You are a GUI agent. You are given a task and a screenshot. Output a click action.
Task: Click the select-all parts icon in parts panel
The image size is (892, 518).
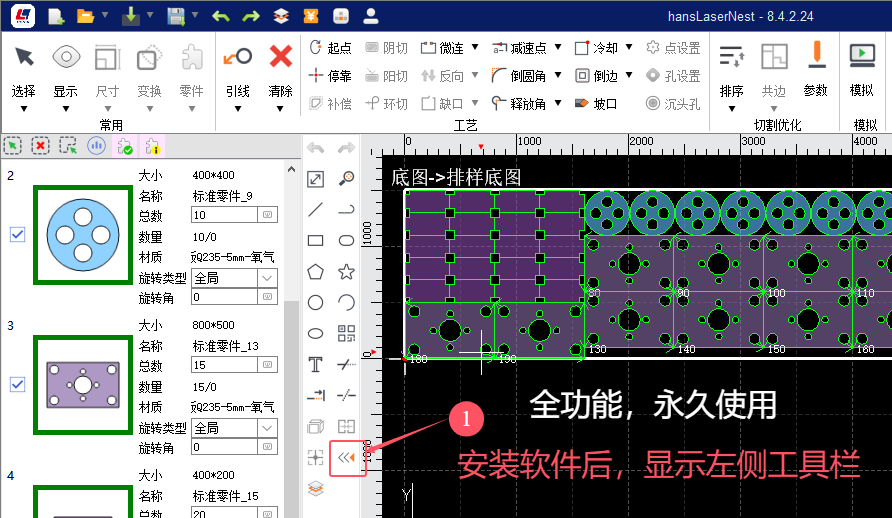(x=13, y=146)
